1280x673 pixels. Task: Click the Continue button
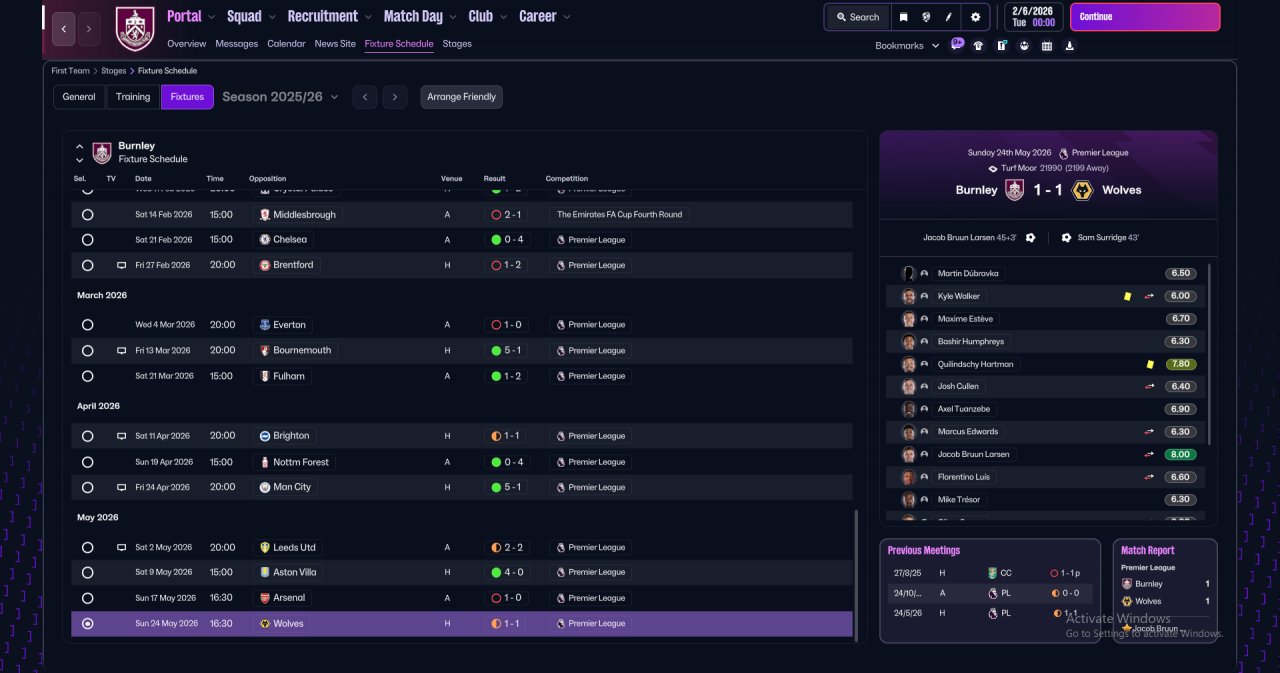point(1145,17)
